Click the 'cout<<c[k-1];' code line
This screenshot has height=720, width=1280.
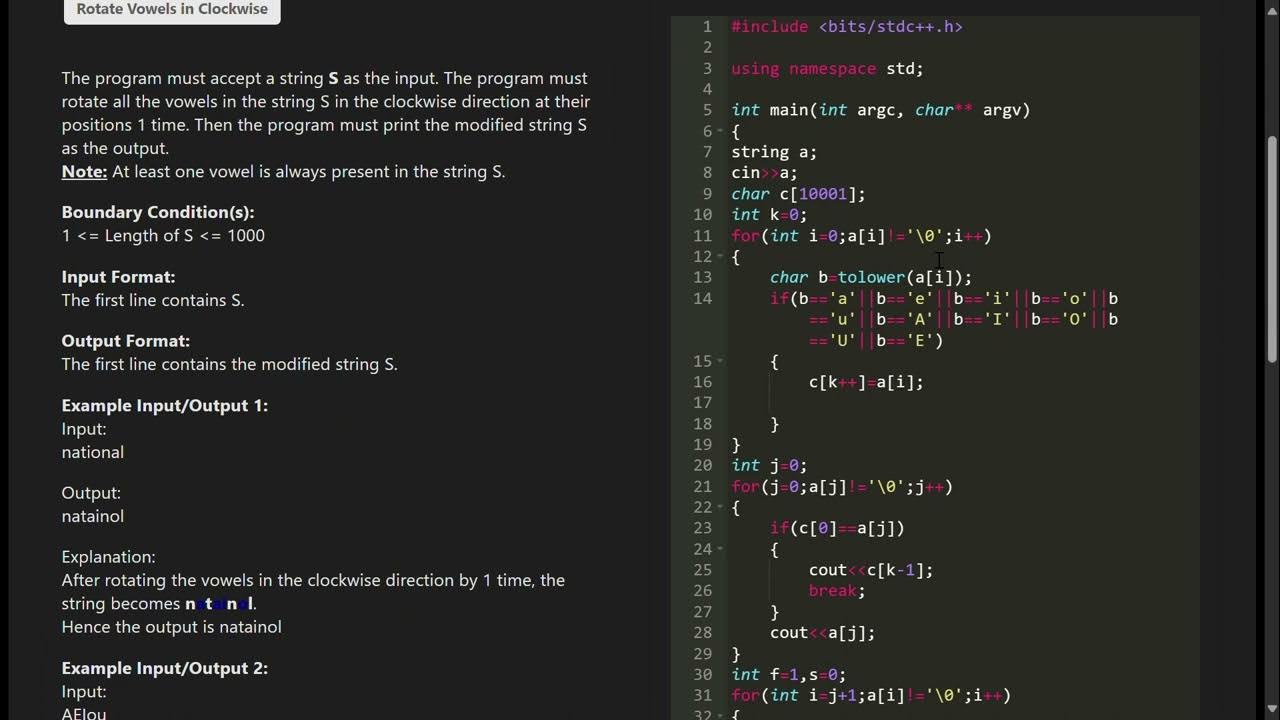pyautogui.click(x=871, y=570)
